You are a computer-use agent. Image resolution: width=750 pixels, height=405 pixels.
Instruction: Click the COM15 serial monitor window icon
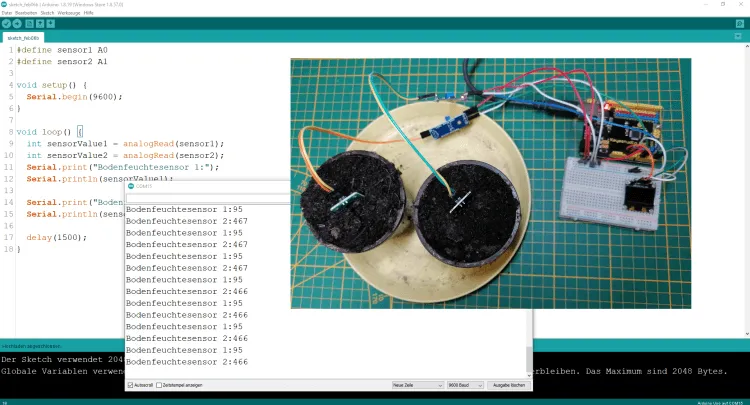click(130, 186)
